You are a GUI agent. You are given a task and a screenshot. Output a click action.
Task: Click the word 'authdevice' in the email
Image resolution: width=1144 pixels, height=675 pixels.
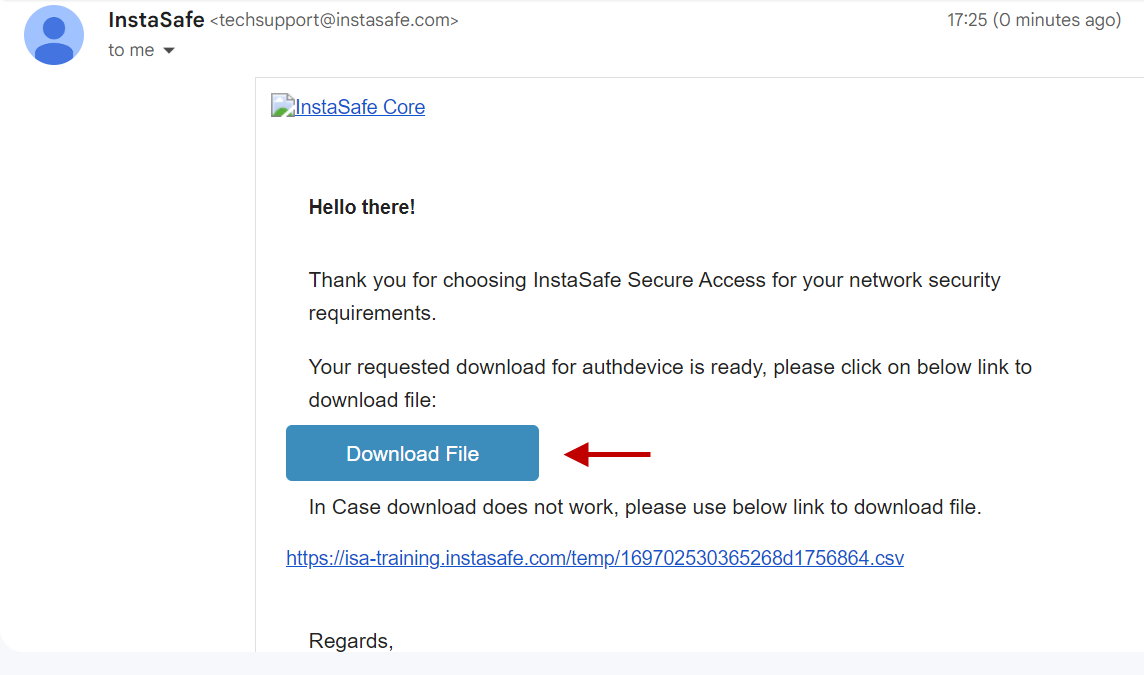(x=636, y=367)
